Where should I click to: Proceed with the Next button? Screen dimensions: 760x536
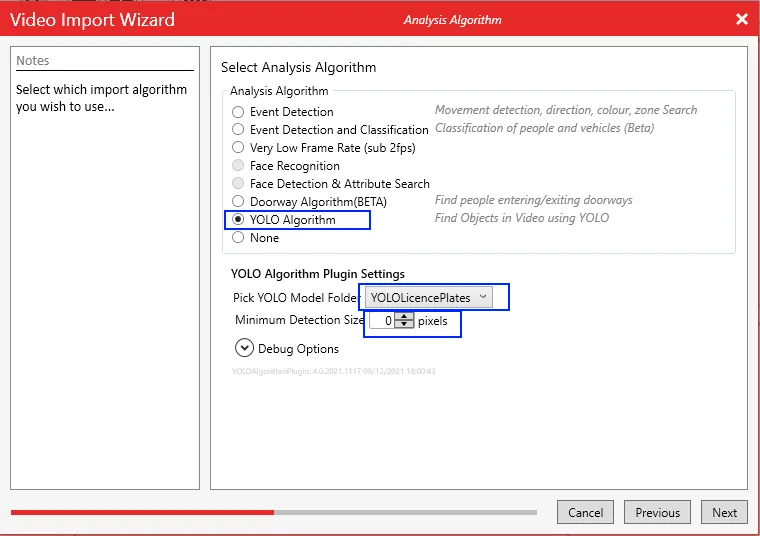(x=724, y=512)
